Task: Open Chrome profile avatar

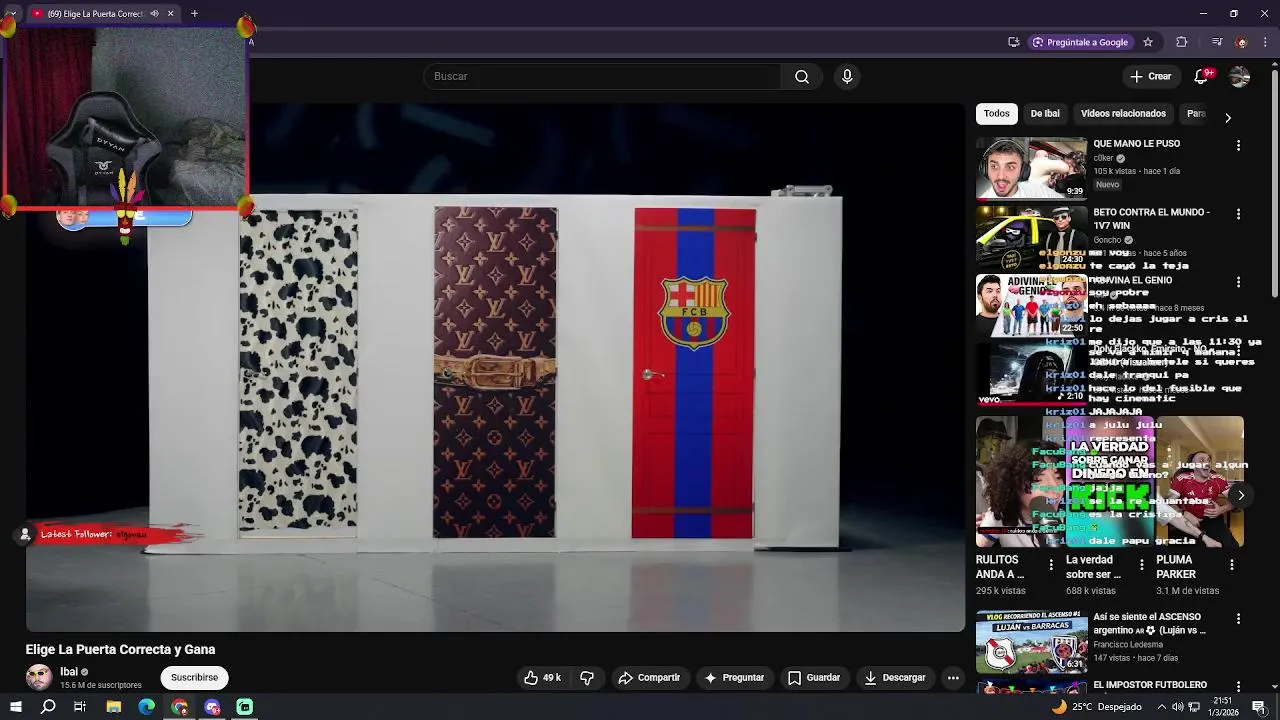Action: point(1242,42)
